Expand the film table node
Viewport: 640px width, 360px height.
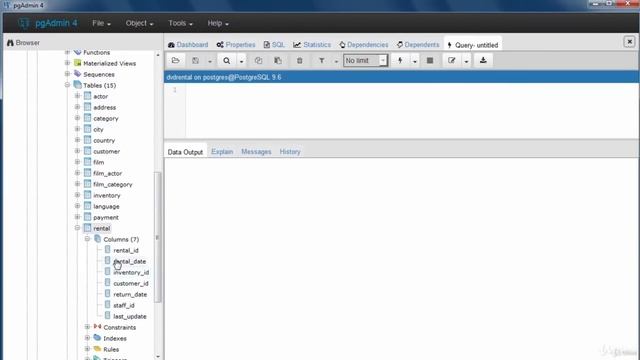click(77, 162)
